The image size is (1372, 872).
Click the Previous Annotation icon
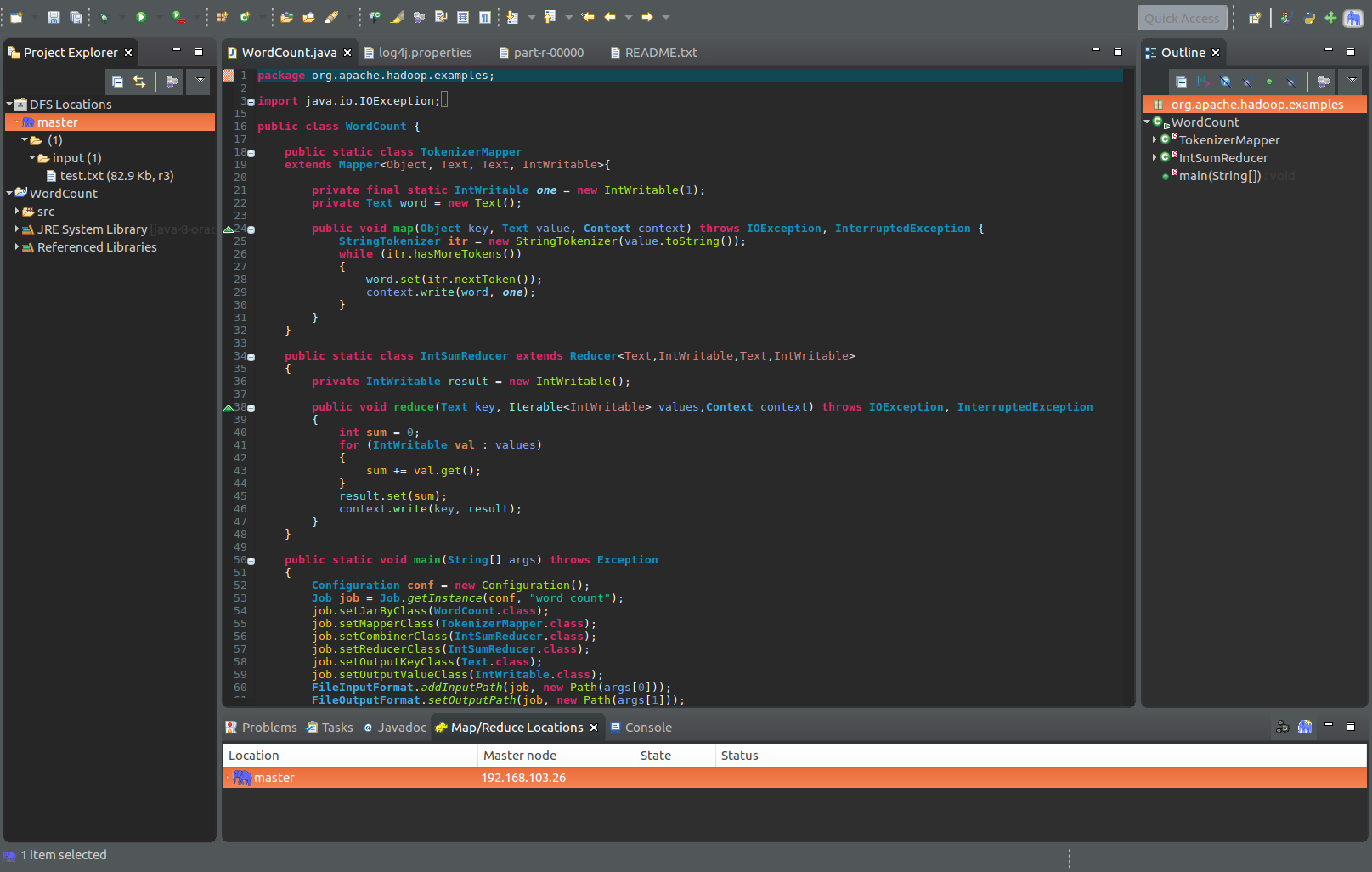(550, 17)
